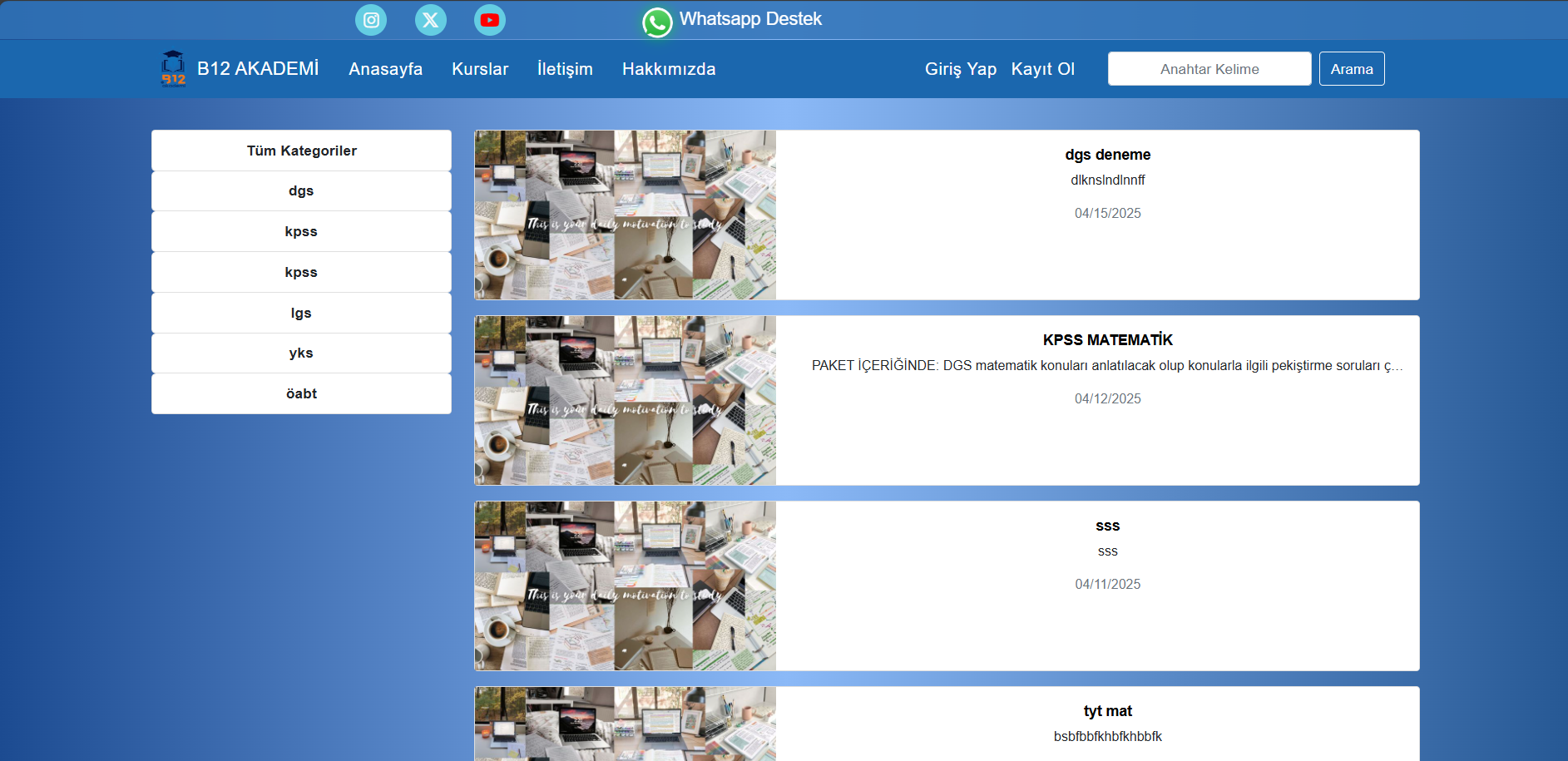Open the tyt mat course thumbnail

click(x=626, y=724)
